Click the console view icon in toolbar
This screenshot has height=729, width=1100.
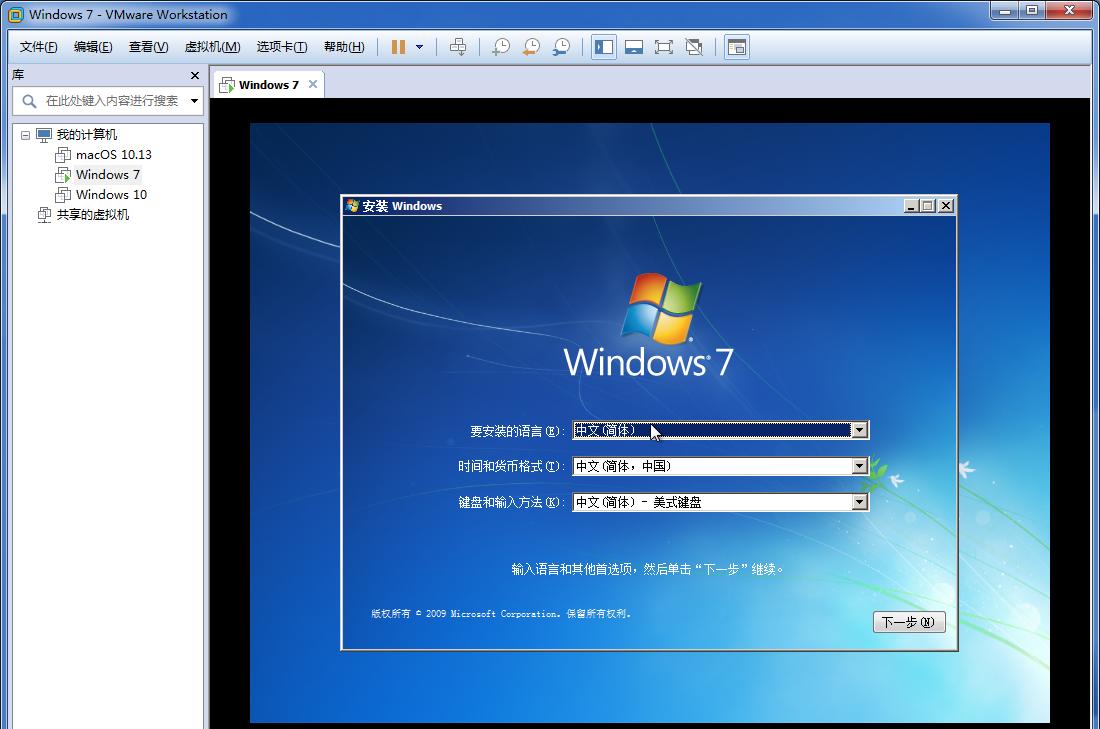click(737, 47)
